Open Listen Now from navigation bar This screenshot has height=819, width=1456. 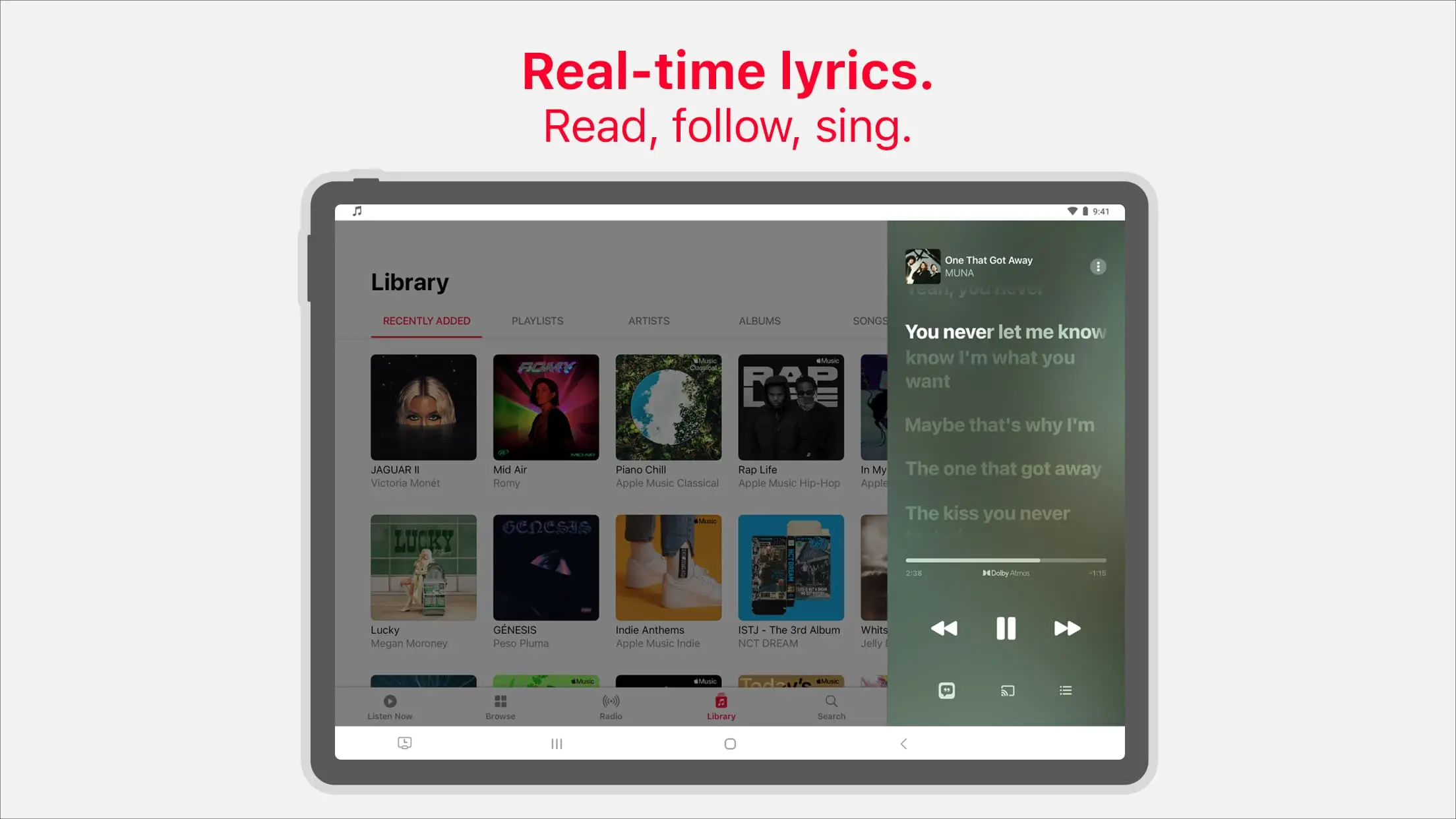click(x=390, y=706)
